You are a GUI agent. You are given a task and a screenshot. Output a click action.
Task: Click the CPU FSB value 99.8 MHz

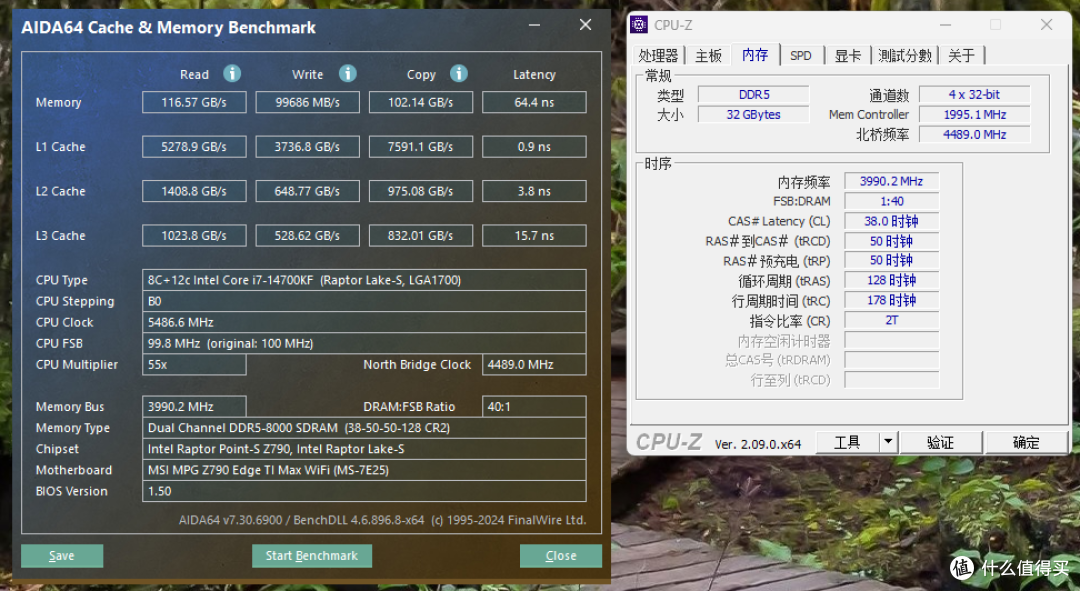click(364, 343)
